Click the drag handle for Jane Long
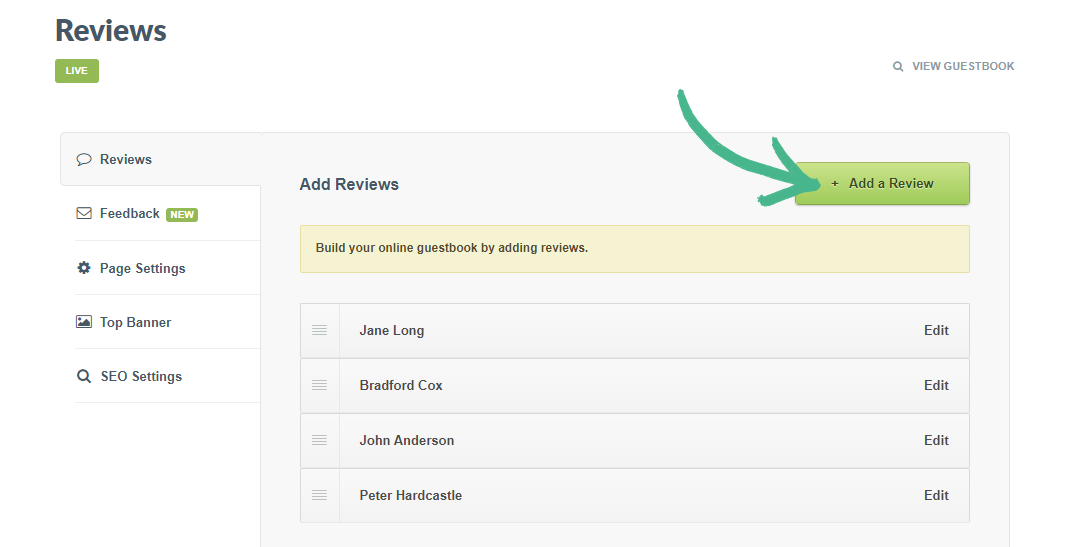The height and width of the screenshot is (547, 1075). pos(319,330)
